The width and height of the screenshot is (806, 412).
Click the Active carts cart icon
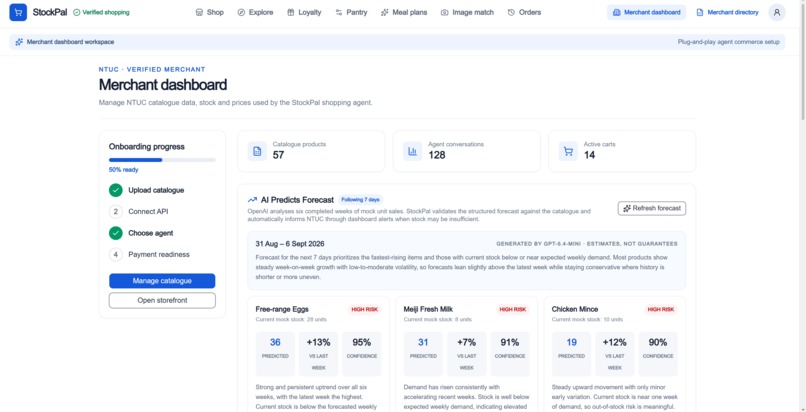click(x=568, y=151)
